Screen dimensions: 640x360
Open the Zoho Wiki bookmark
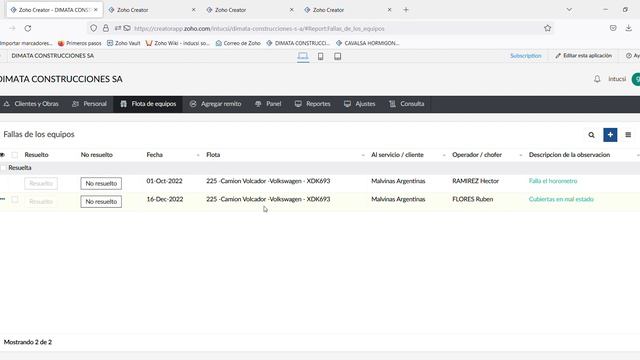(178, 43)
